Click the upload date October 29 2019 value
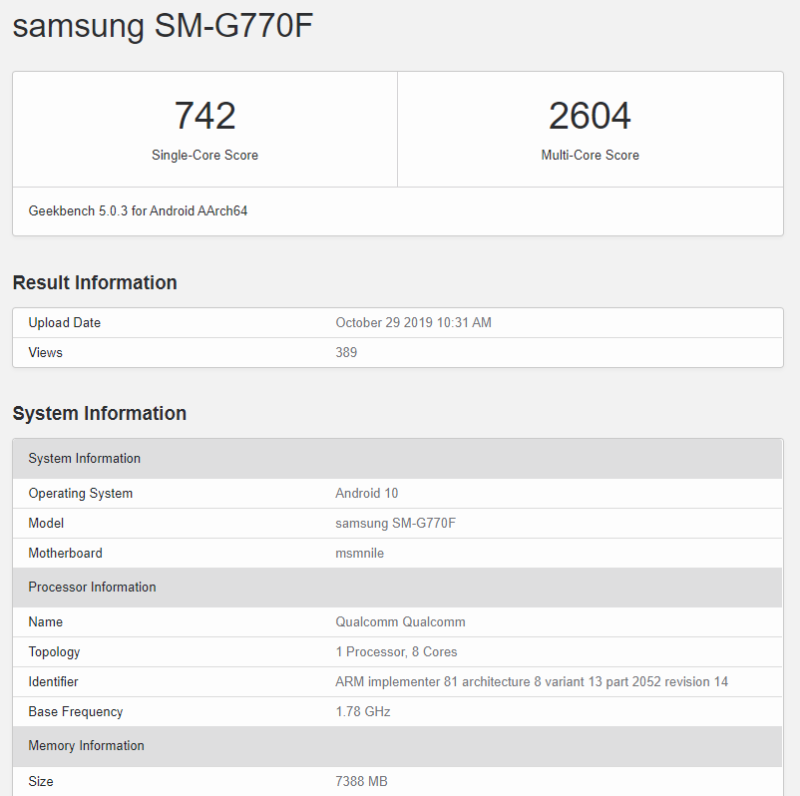This screenshot has height=796, width=800. [413, 323]
